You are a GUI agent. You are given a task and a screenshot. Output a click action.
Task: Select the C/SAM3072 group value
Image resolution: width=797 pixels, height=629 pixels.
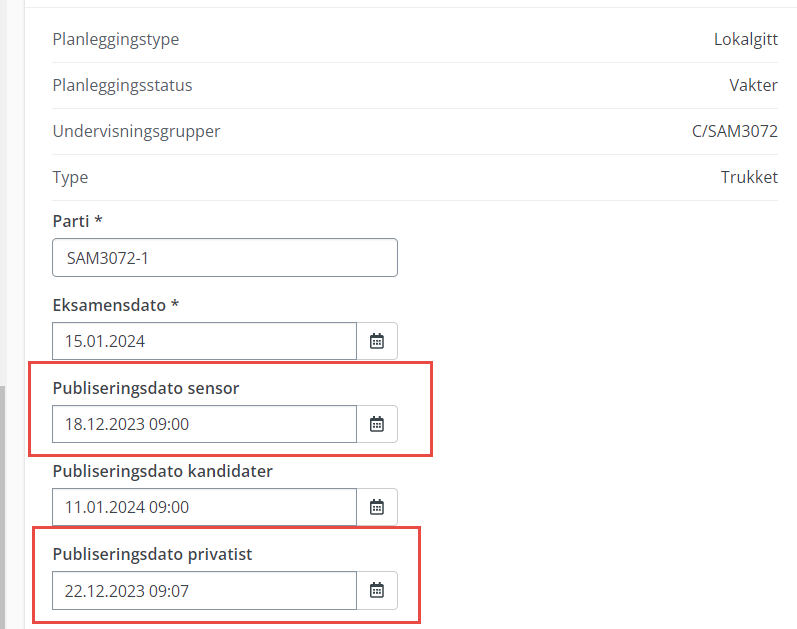pyautogui.click(x=734, y=131)
